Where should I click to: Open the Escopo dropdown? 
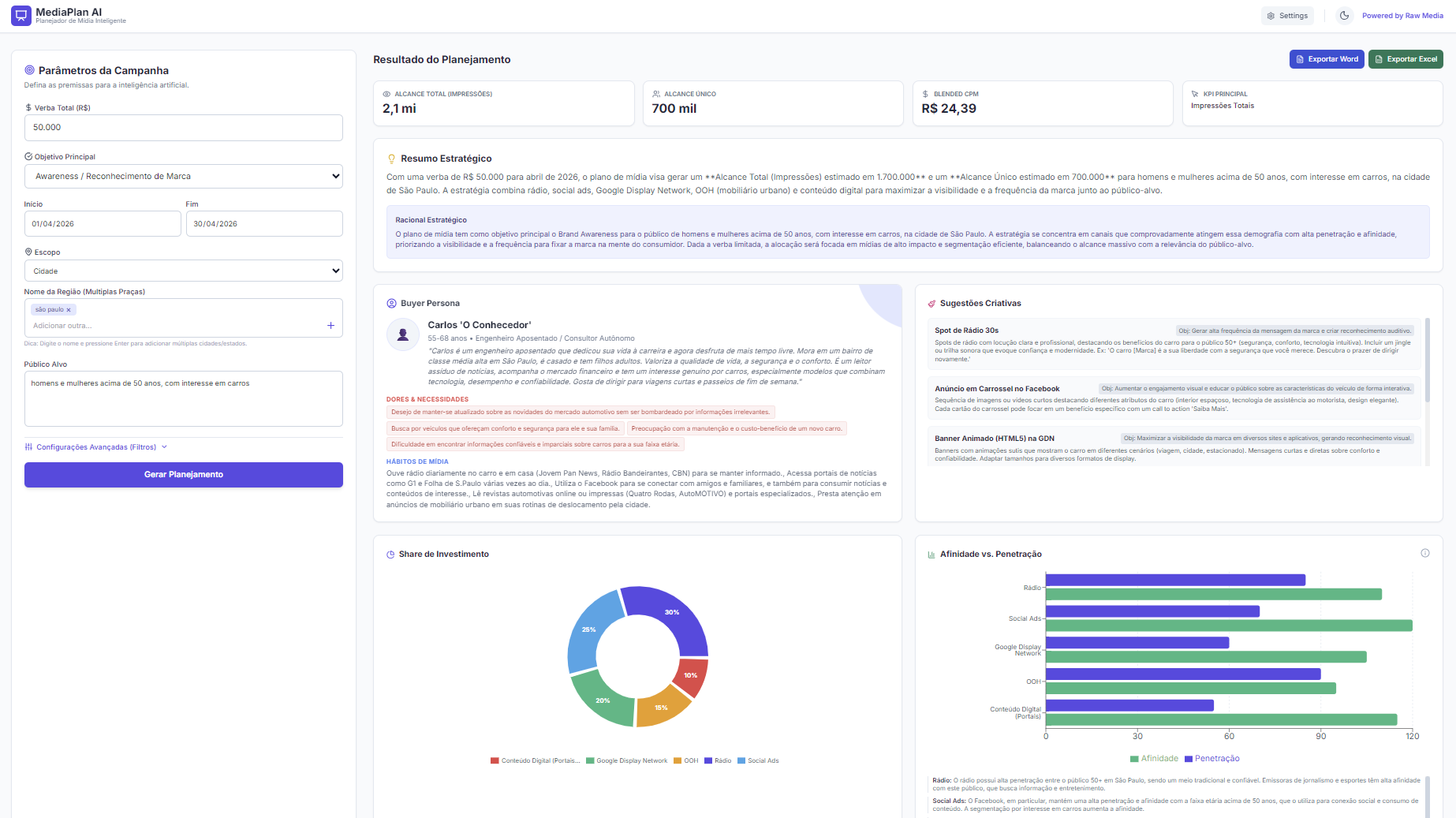184,271
